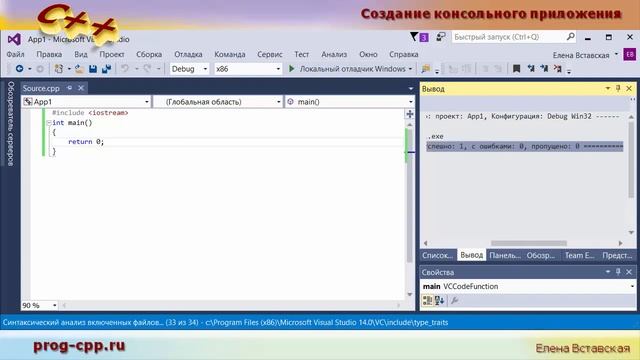Click the user avatar badge EB
640x360 pixels.
[629, 54]
